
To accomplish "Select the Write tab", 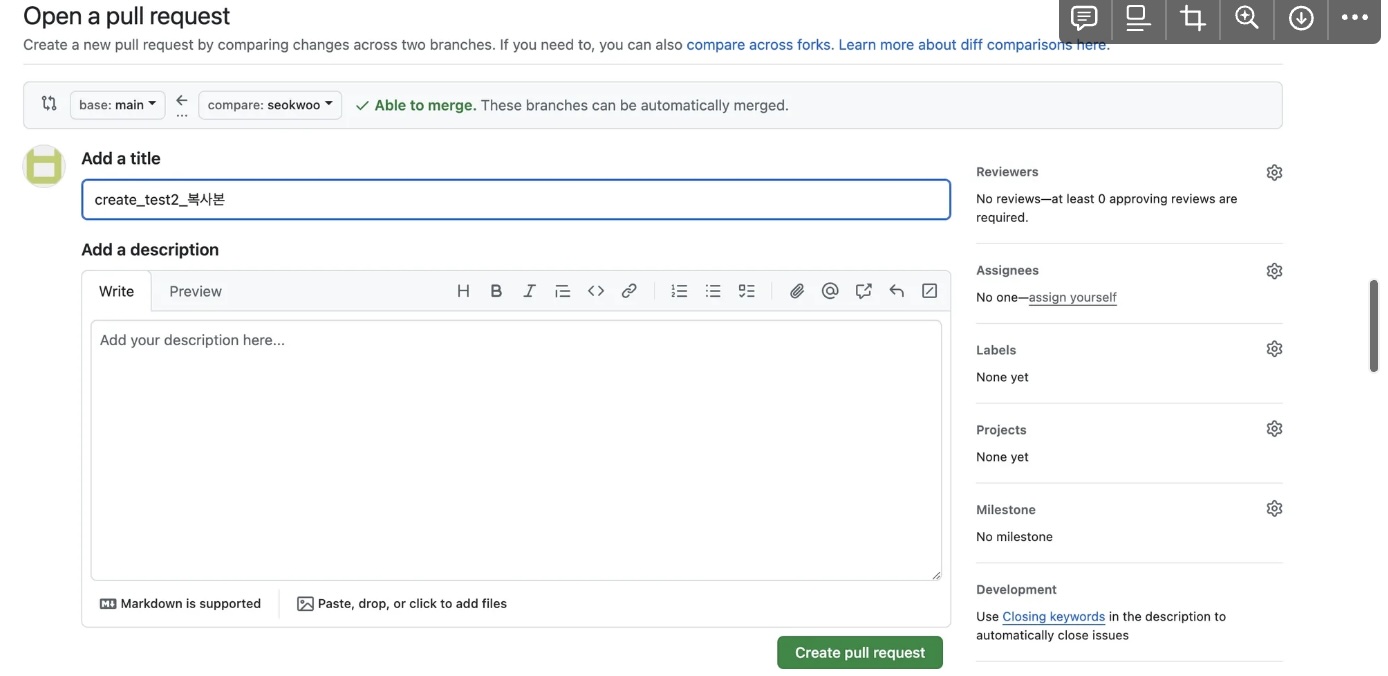I will 116,291.
